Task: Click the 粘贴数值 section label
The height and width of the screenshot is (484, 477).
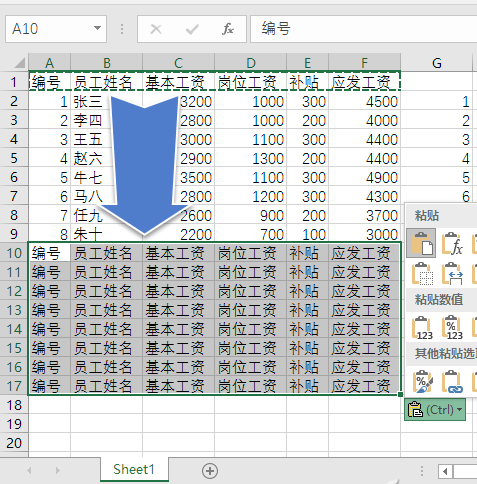Action: 439,300
